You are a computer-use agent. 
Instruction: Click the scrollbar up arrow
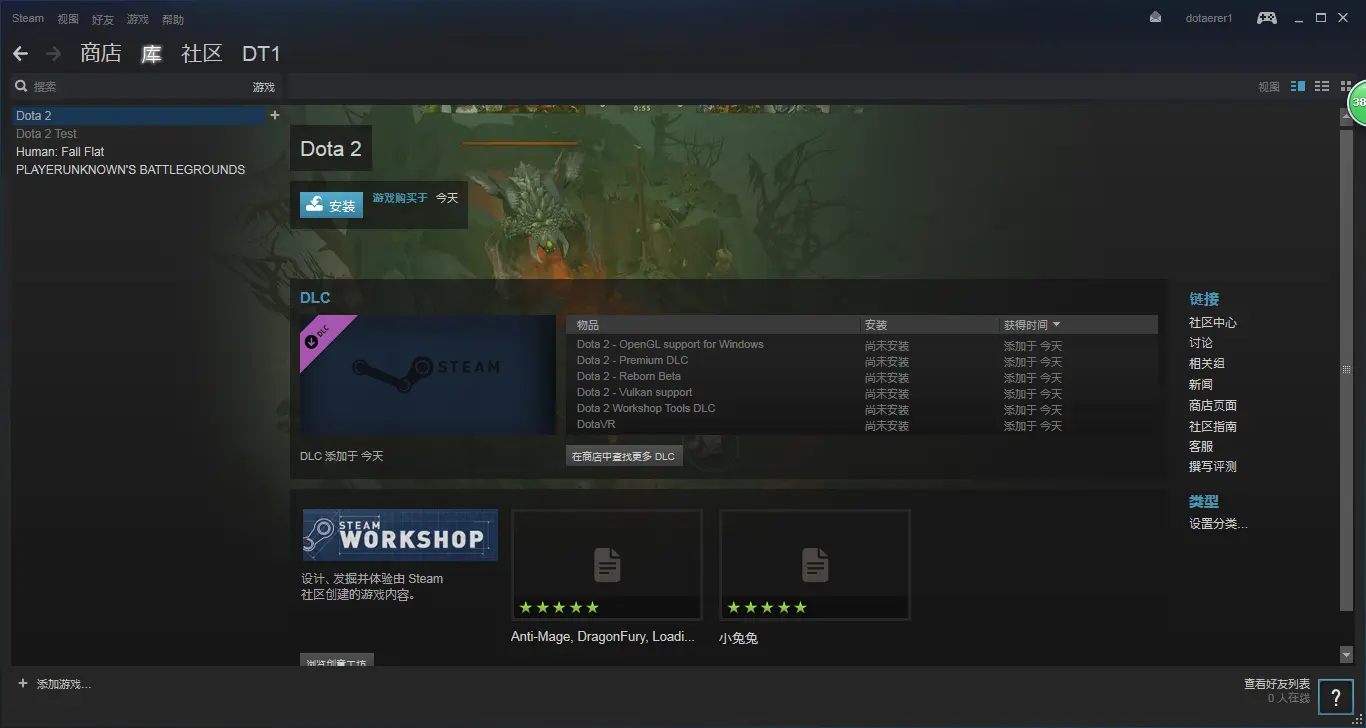1346,115
